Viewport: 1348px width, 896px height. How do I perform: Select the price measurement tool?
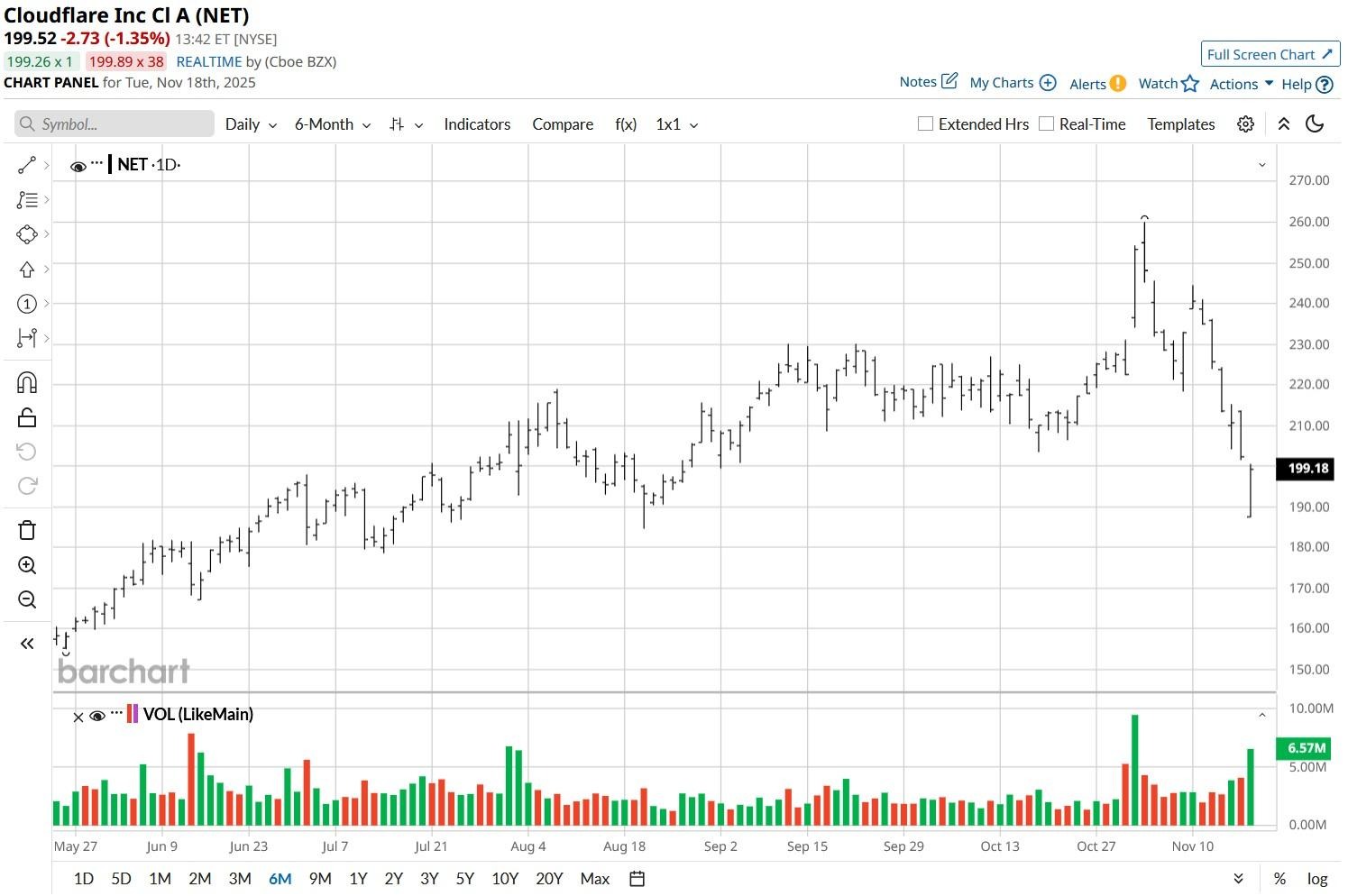[26, 338]
